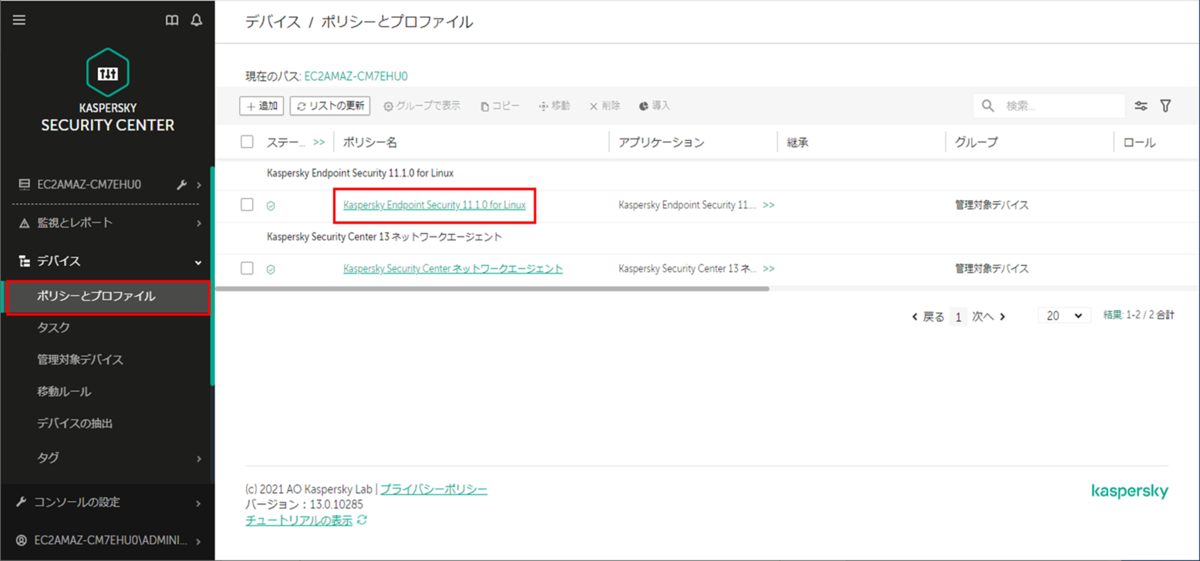1200x561 pixels.
Task: Expand the EC2AMAZ-CM7EHU0 server menu chevron
Action: click(x=200, y=185)
